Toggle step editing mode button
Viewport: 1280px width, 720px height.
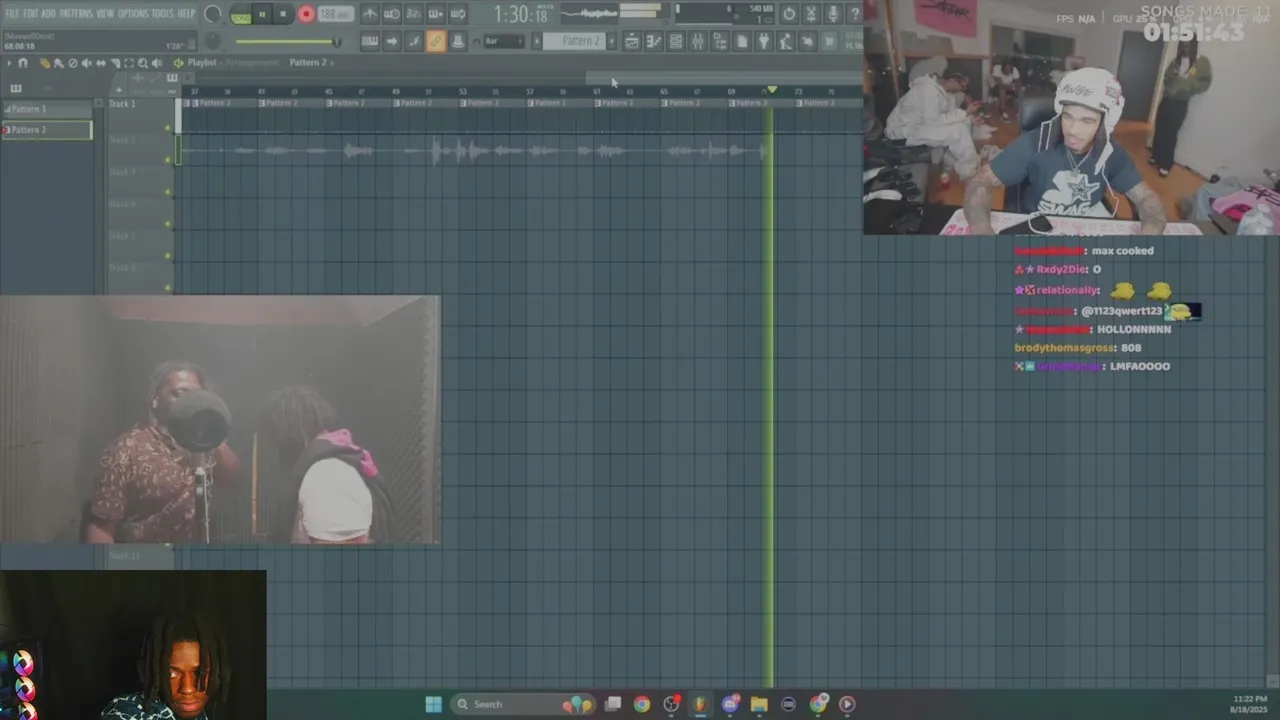click(414, 41)
